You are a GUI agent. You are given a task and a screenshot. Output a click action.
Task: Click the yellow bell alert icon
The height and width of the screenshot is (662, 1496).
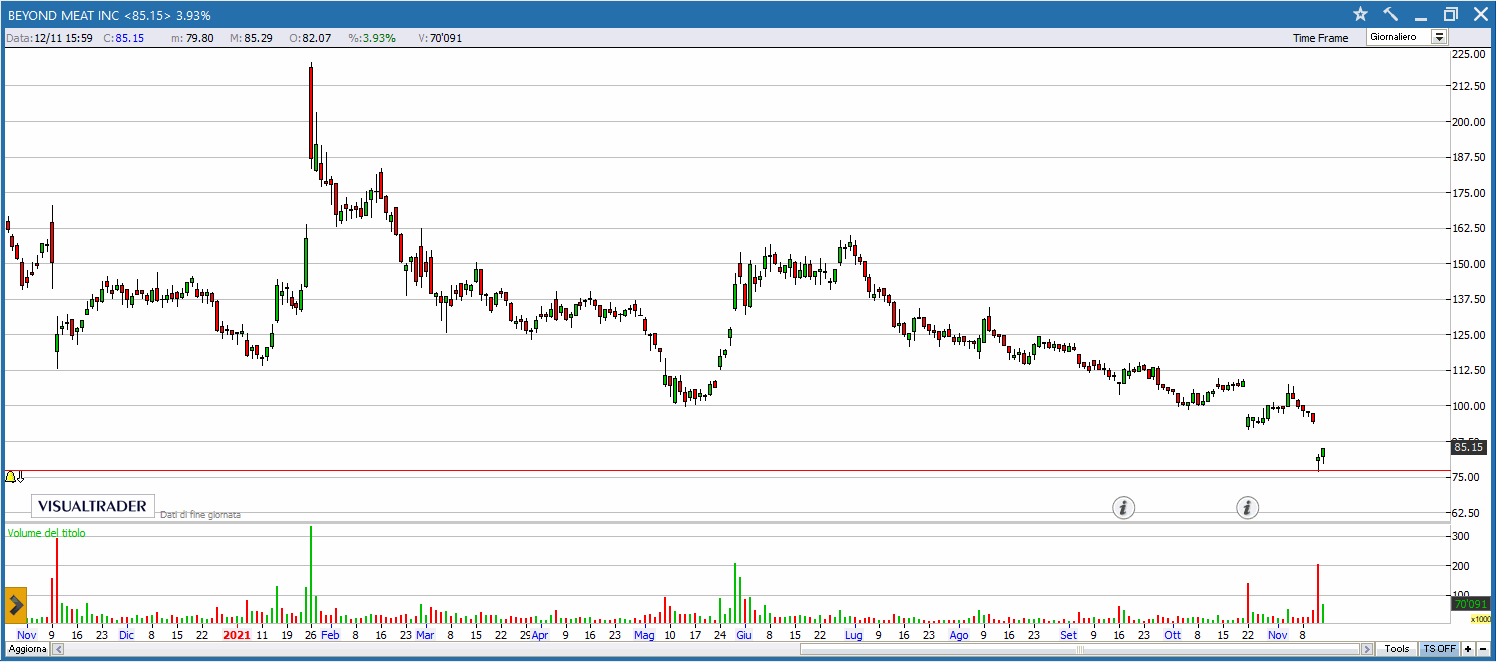(10, 477)
